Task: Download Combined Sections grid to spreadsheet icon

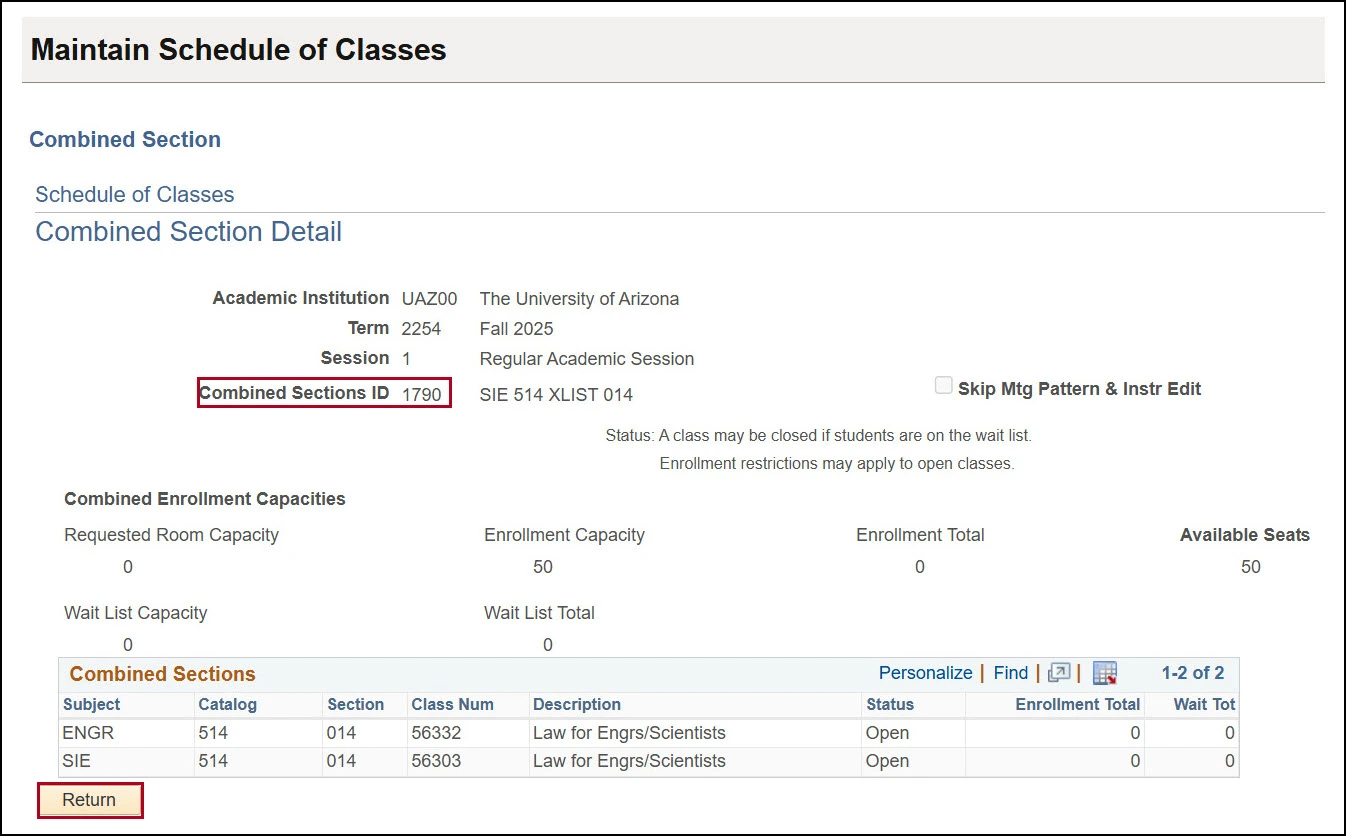Action: [x=1104, y=673]
